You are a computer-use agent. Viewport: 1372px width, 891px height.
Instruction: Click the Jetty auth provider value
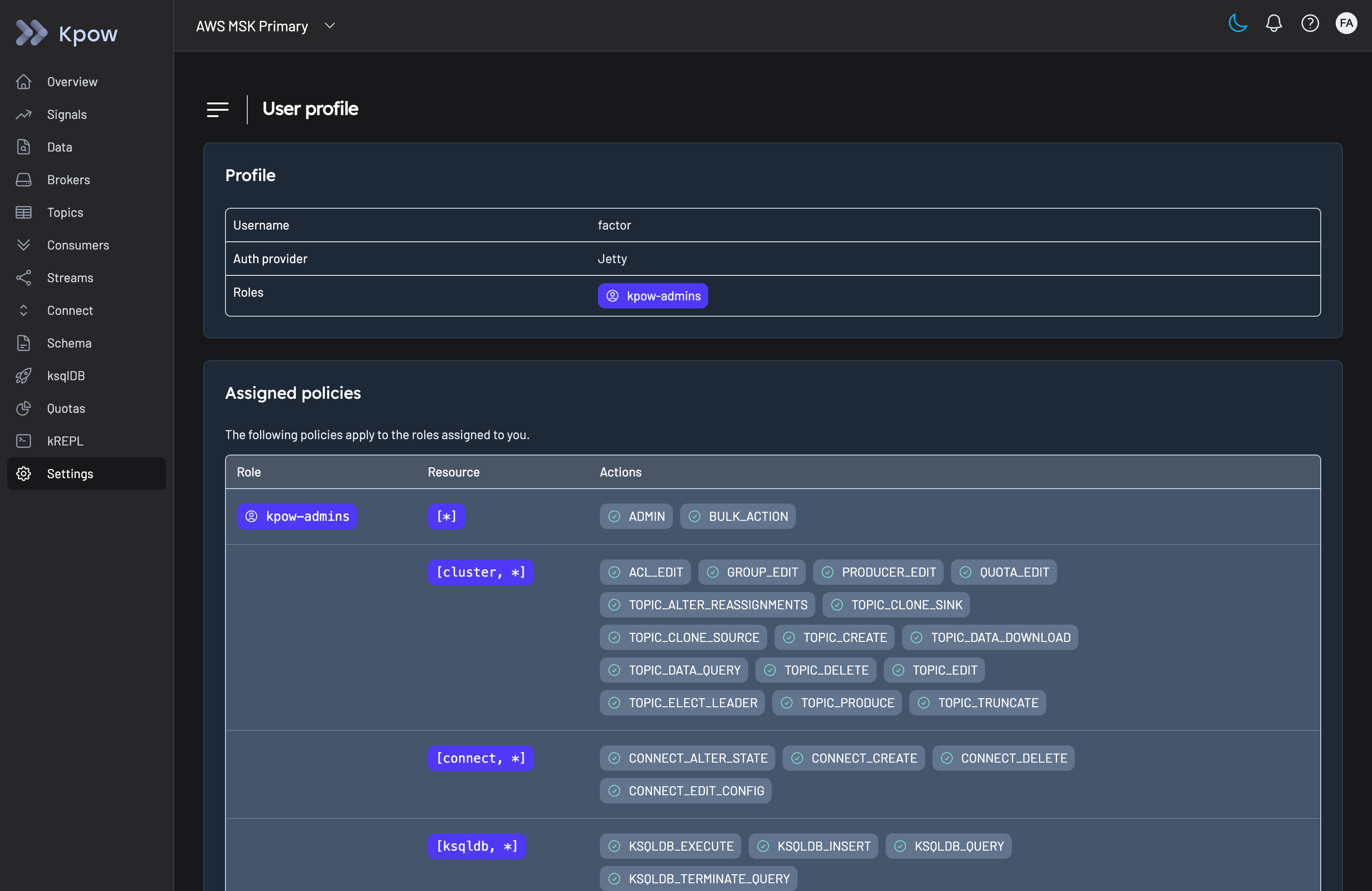point(612,259)
